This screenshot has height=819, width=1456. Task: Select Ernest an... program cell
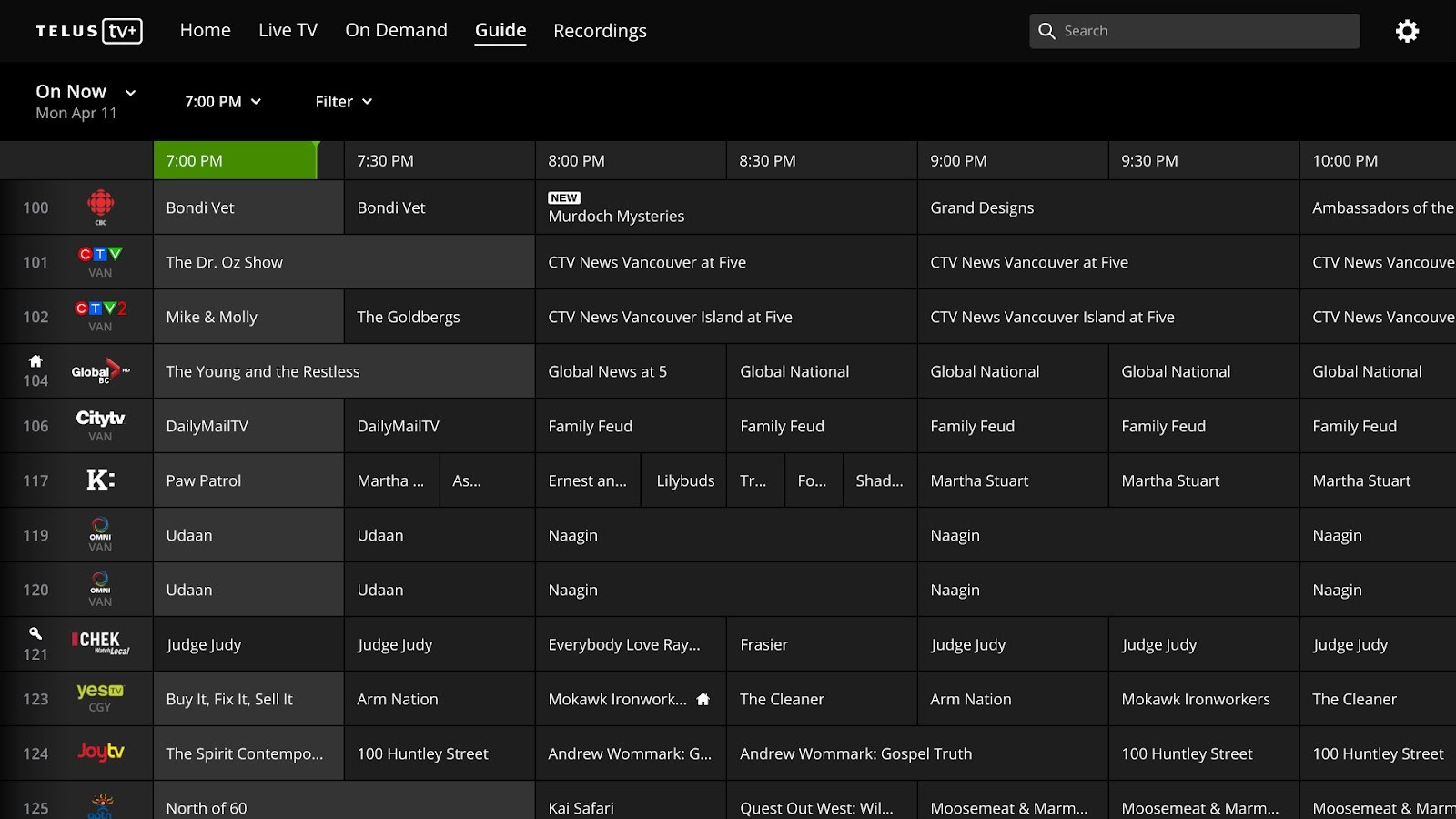(589, 480)
